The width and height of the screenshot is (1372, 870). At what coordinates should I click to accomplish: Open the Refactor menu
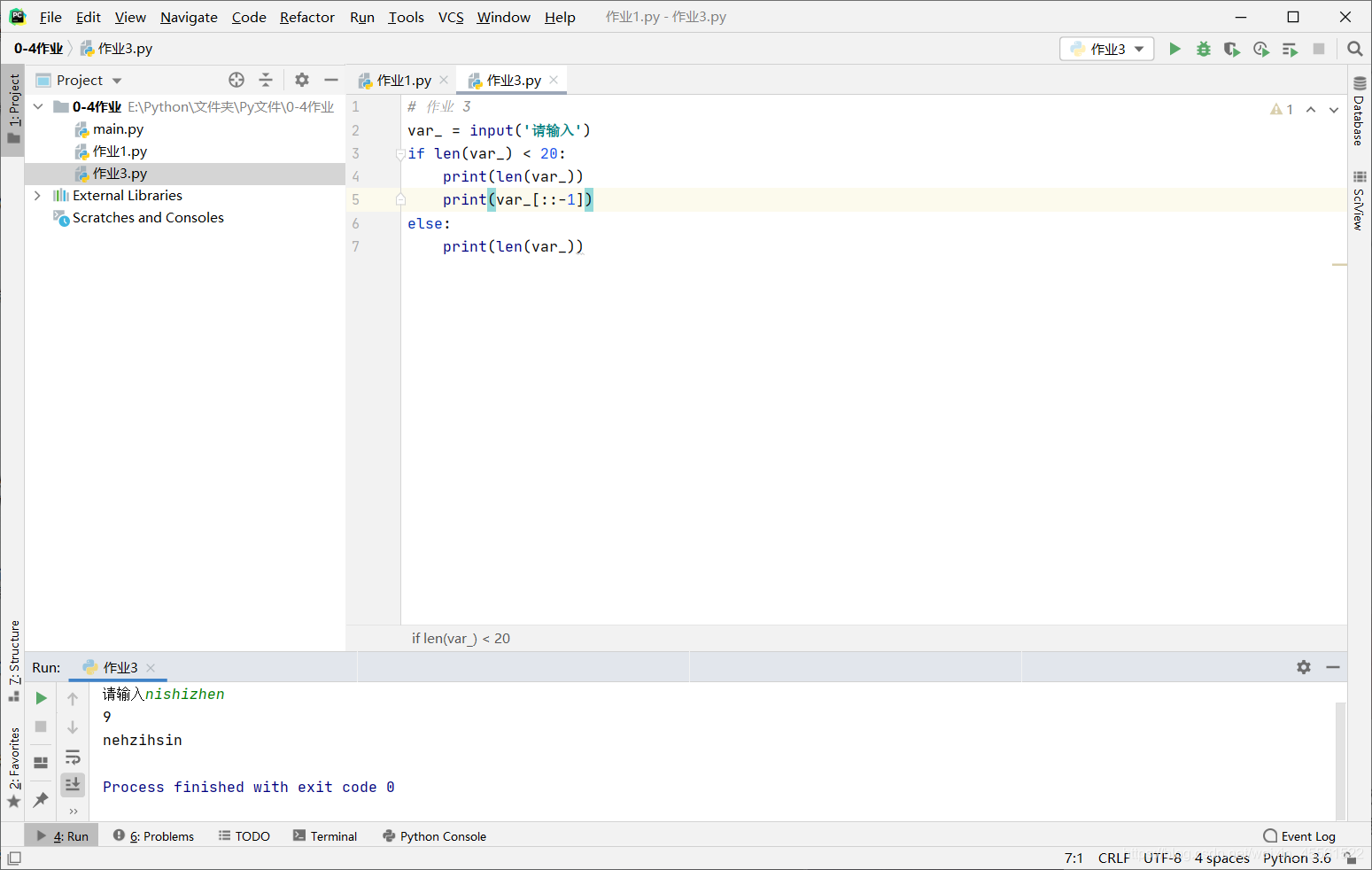tap(306, 17)
